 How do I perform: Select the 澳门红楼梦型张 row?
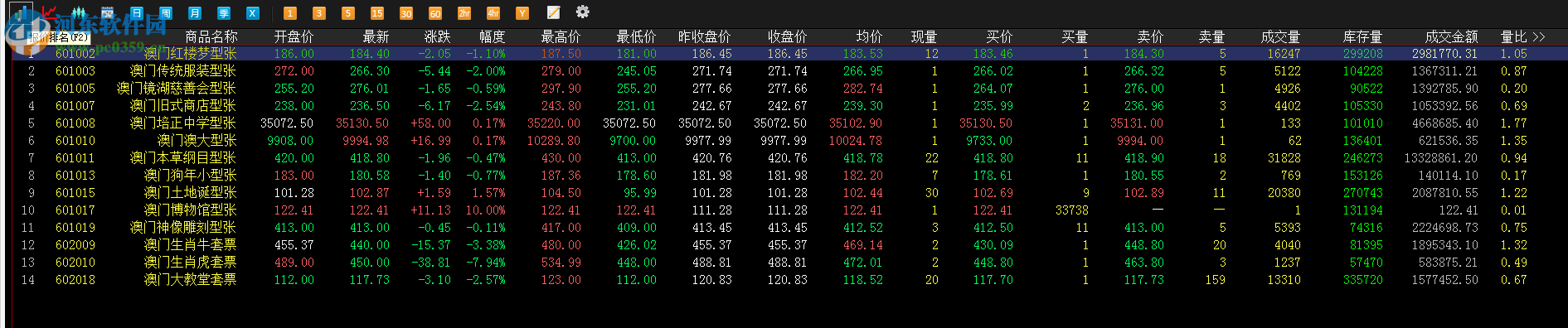(x=790, y=54)
